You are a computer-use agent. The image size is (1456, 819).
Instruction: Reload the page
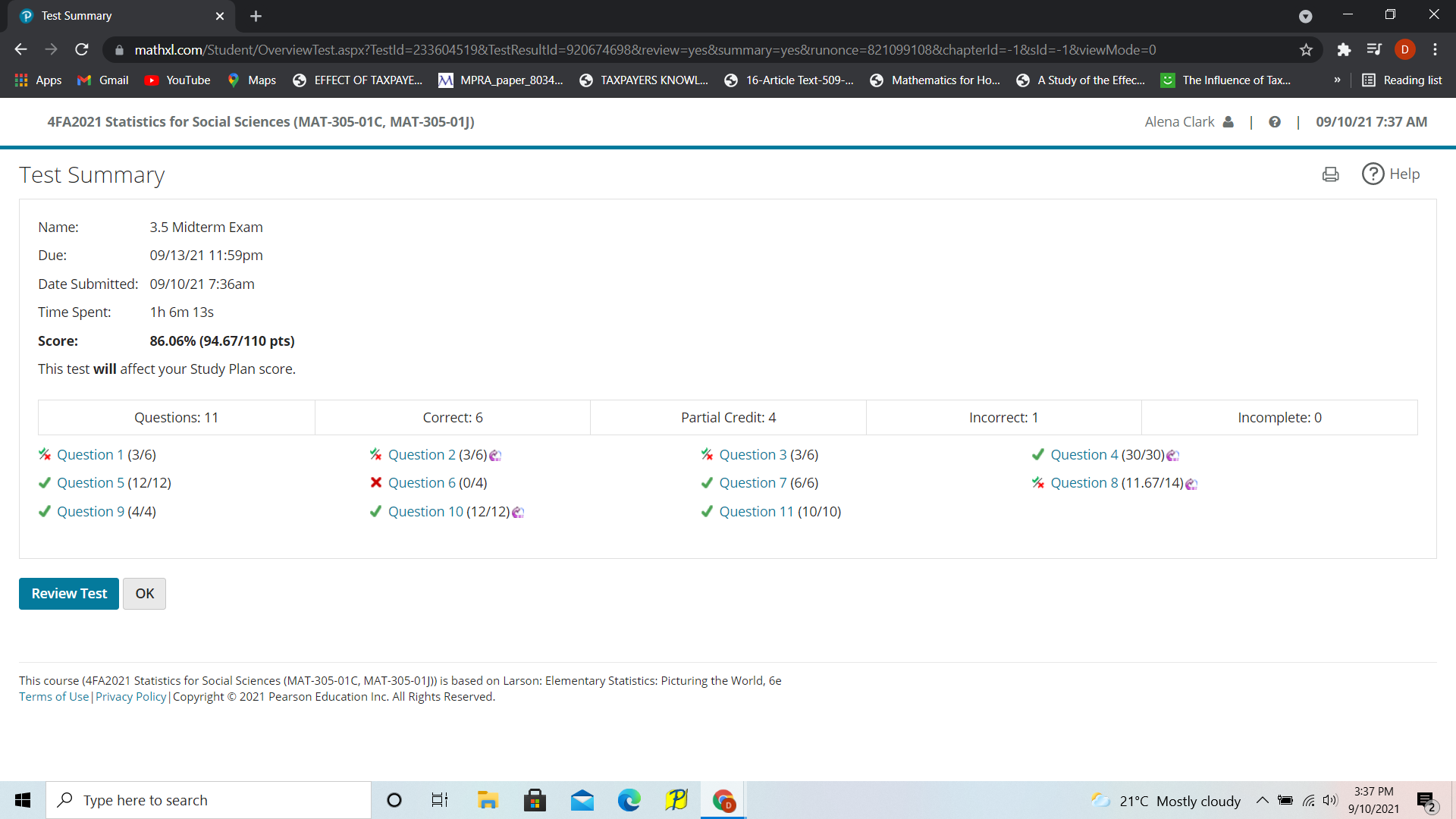click(x=82, y=50)
